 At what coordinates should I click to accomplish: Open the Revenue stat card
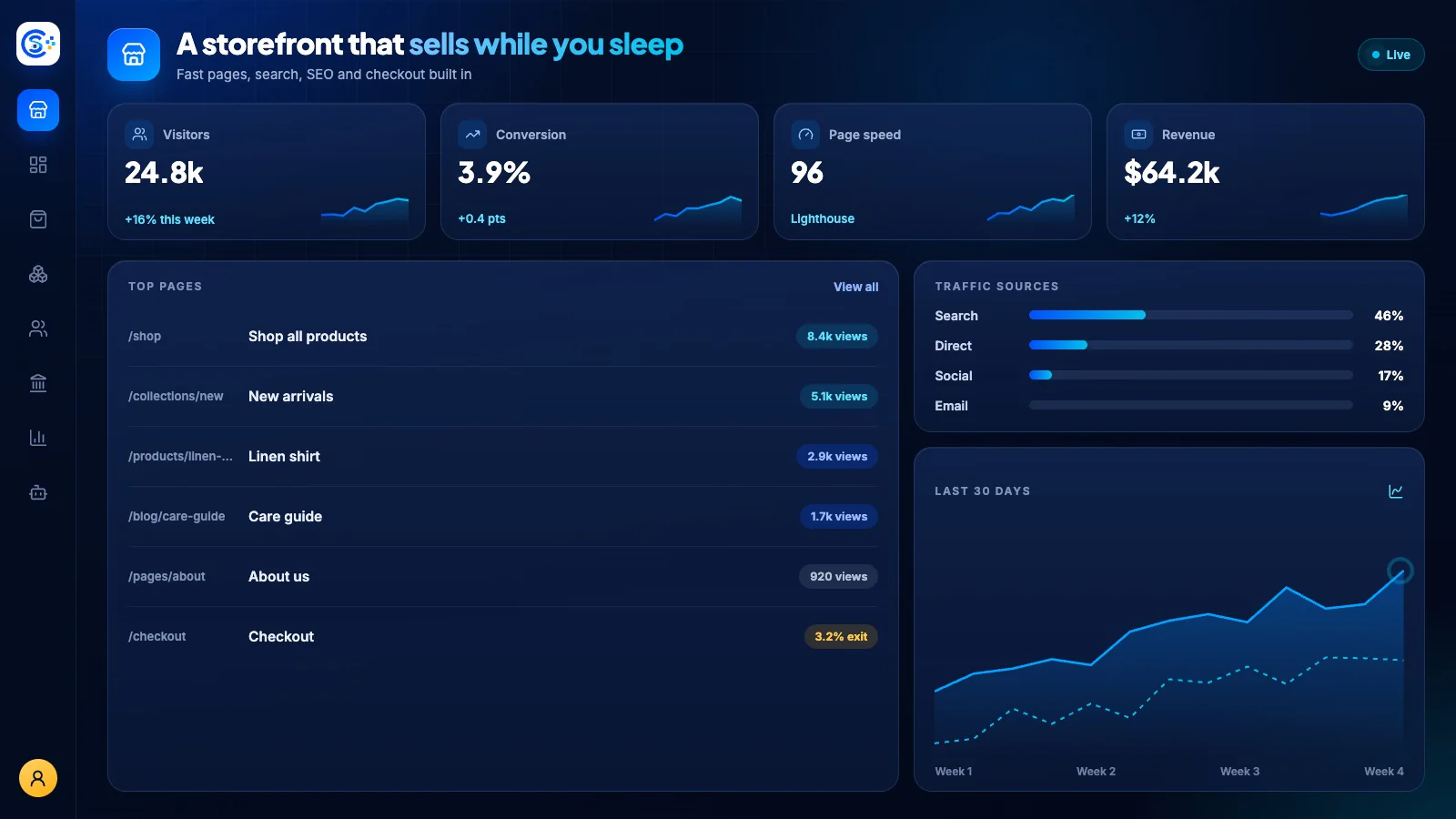click(1265, 172)
